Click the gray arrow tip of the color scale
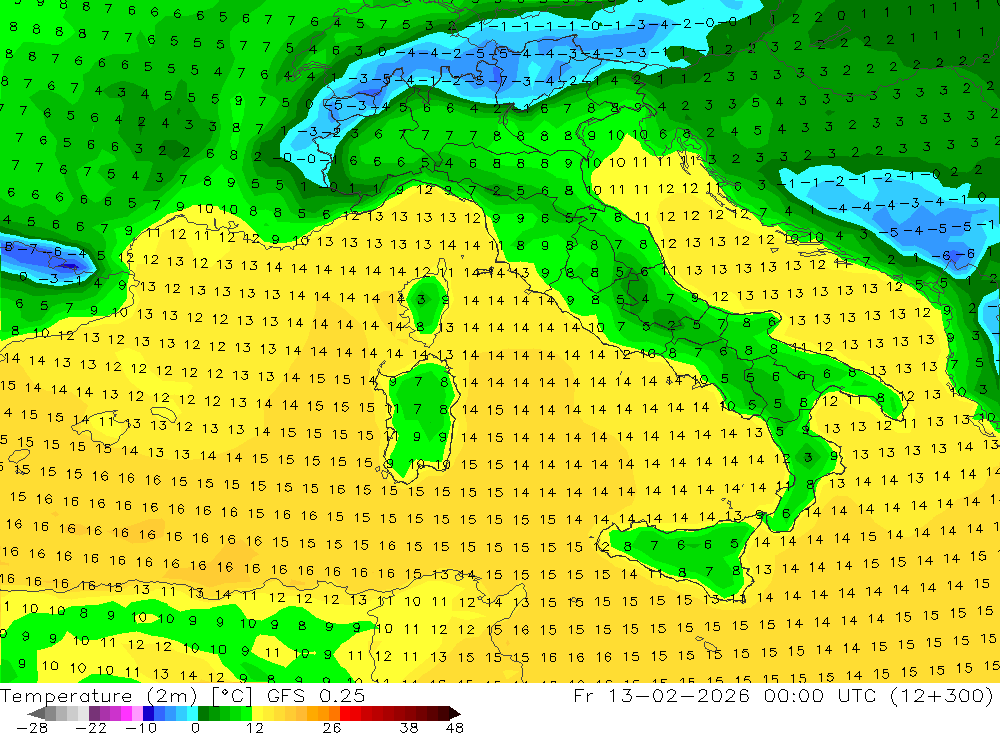The height and width of the screenshot is (733, 1000). tap(36, 714)
